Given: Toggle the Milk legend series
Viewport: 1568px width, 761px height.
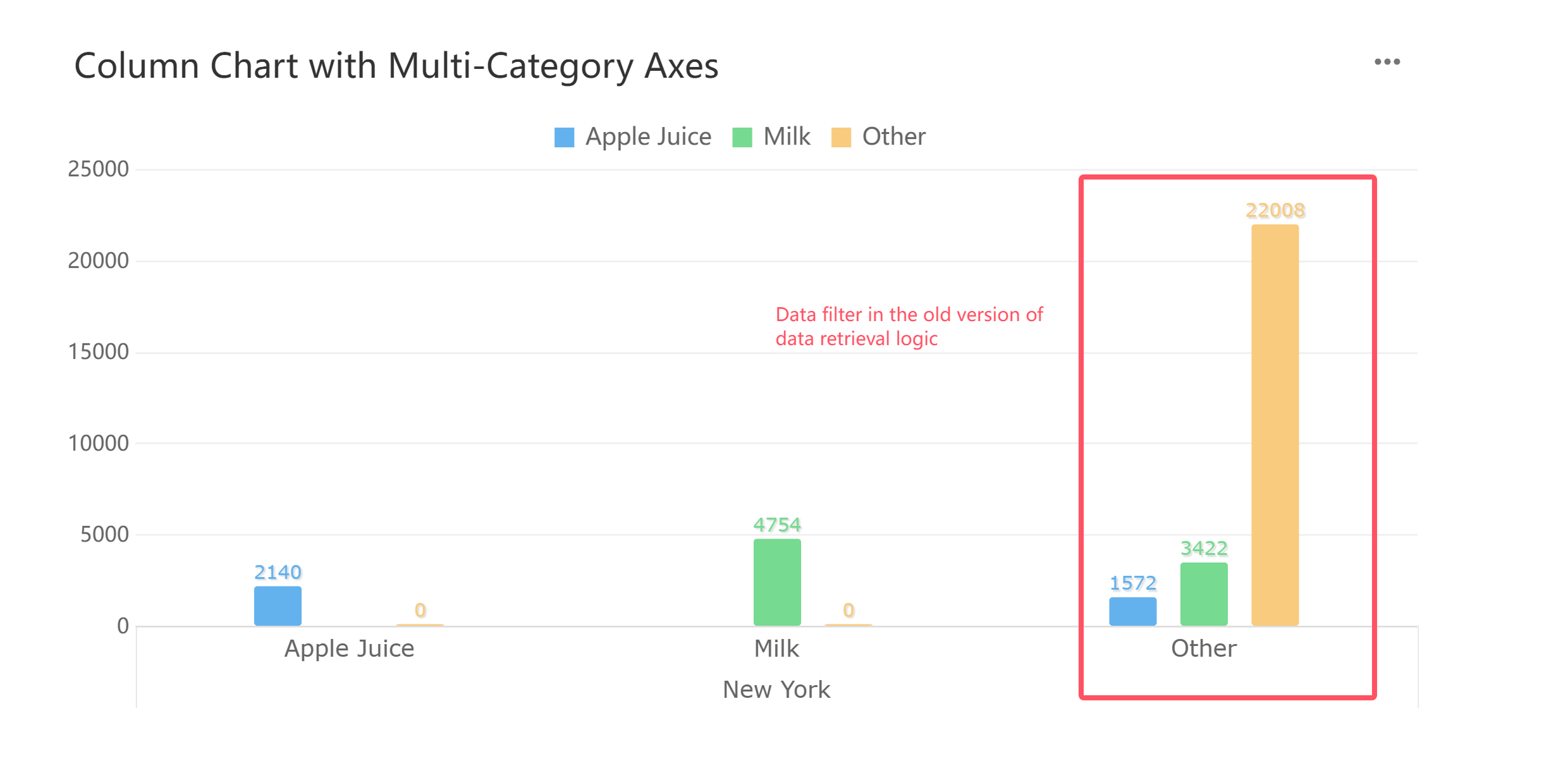Looking at the screenshot, I should [x=771, y=137].
